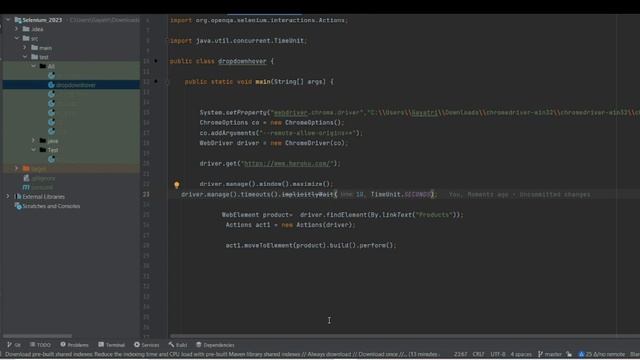Click run gutter icon beside main method

click(156, 82)
